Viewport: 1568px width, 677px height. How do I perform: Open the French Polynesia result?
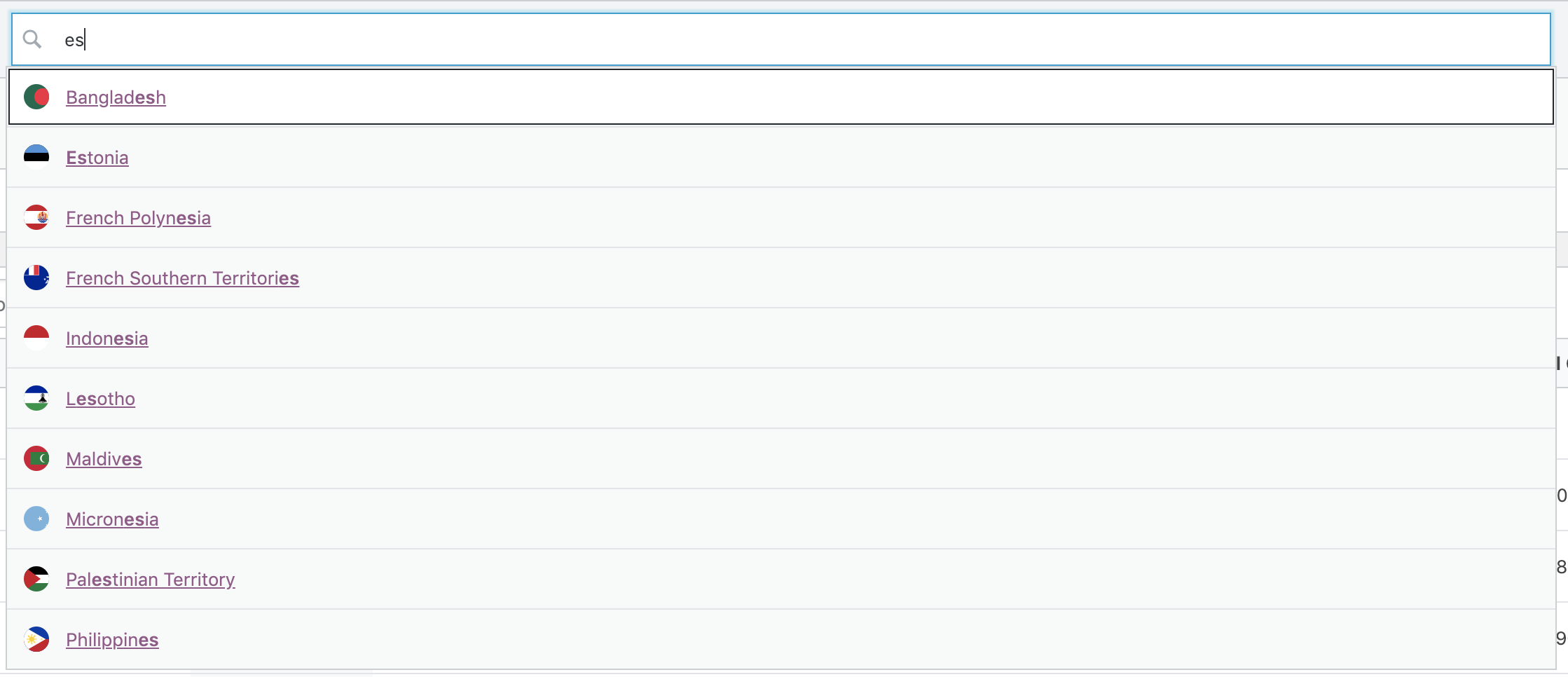138,217
